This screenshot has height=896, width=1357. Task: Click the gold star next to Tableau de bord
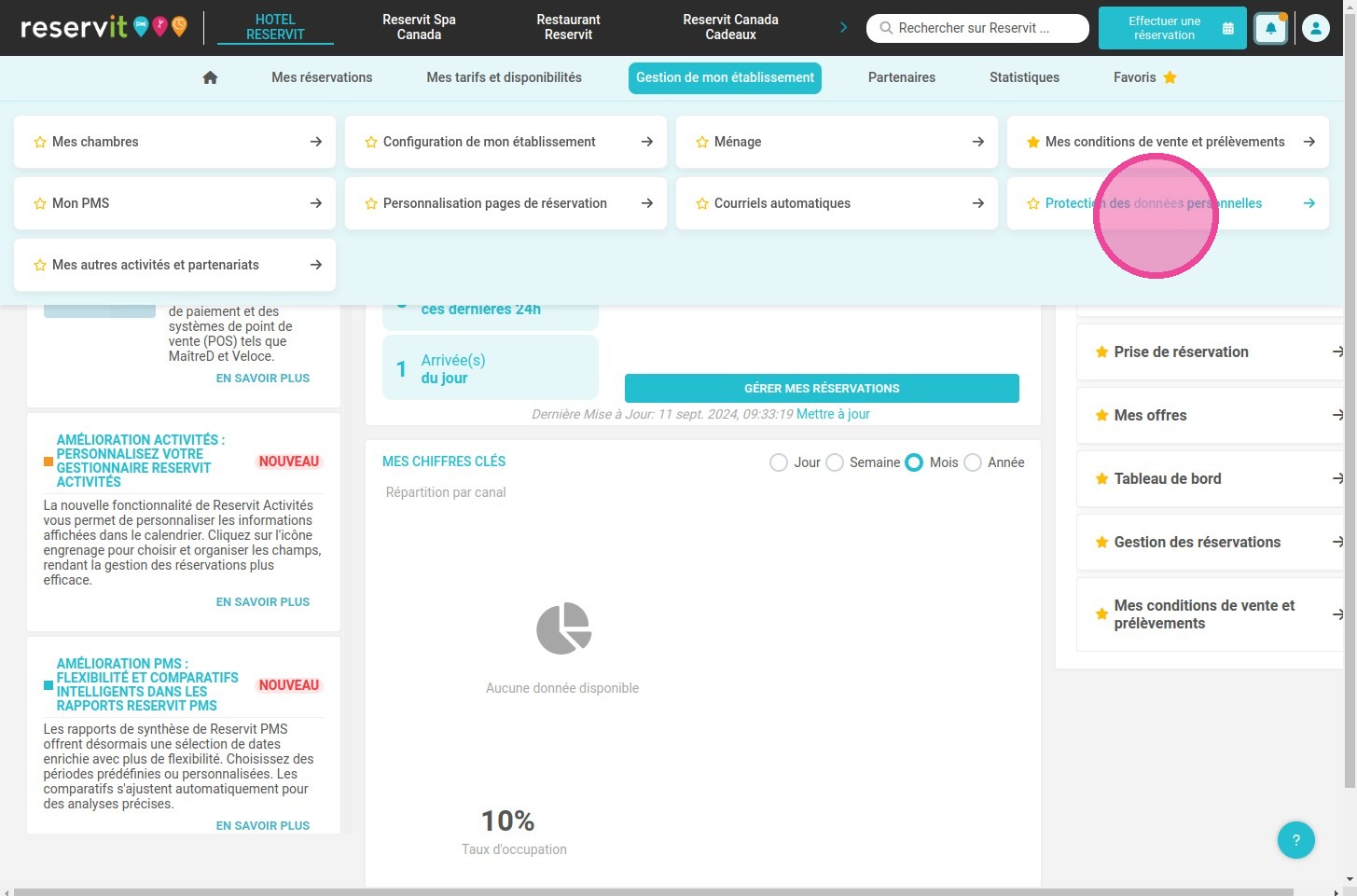1101,478
